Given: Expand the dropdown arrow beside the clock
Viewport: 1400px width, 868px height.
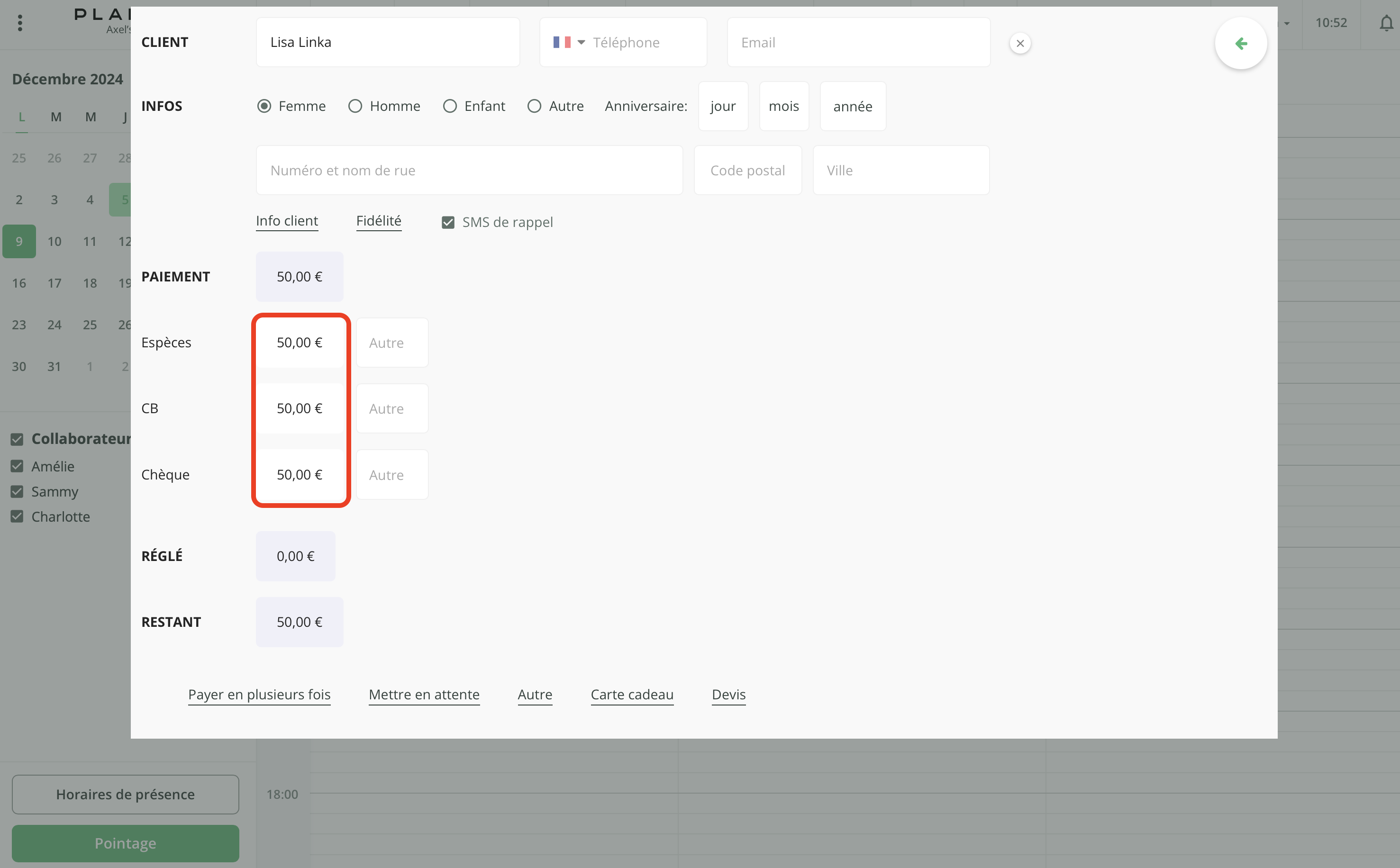Looking at the screenshot, I should click(1287, 24).
